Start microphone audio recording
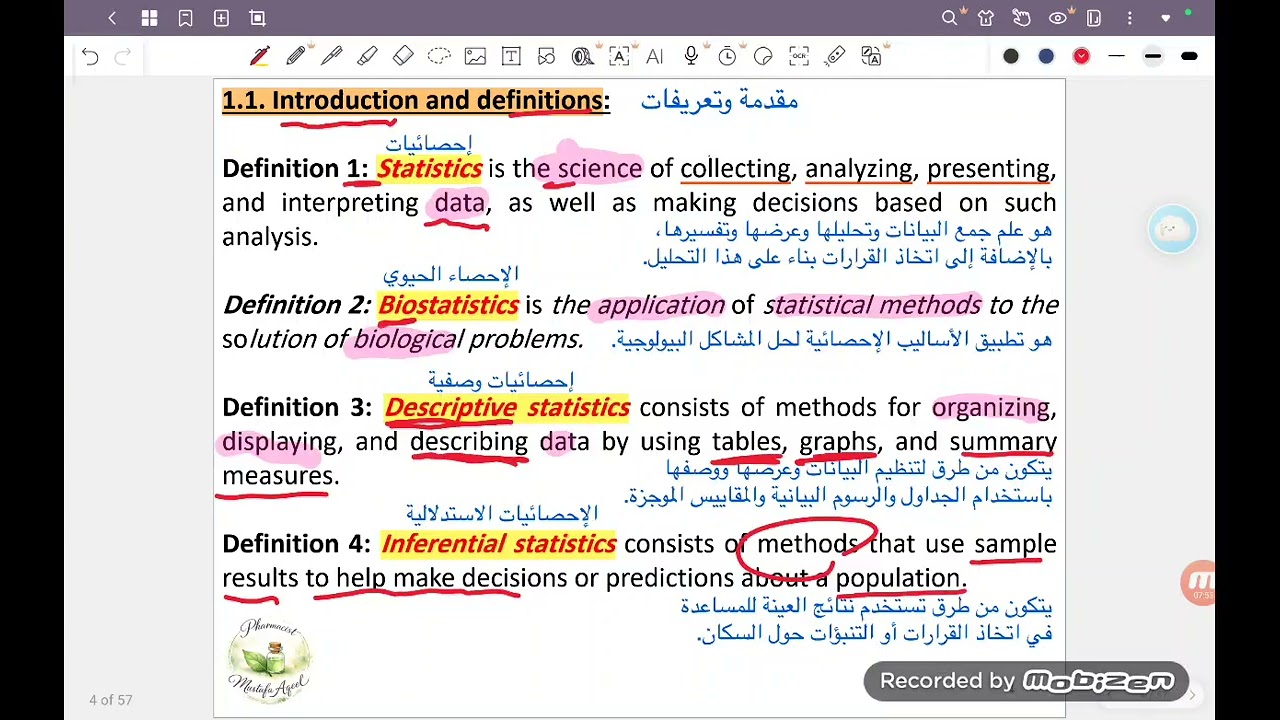 pyautogui.click(x=691, y=56)
